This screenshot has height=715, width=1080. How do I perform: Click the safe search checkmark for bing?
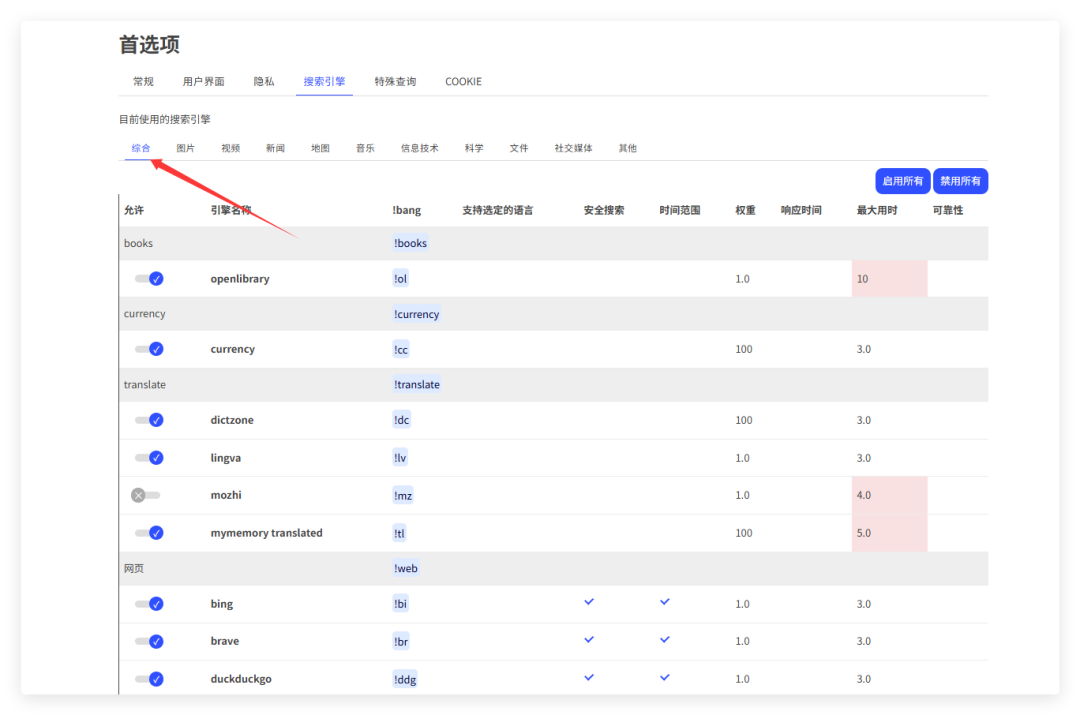[x=588, y=603]
